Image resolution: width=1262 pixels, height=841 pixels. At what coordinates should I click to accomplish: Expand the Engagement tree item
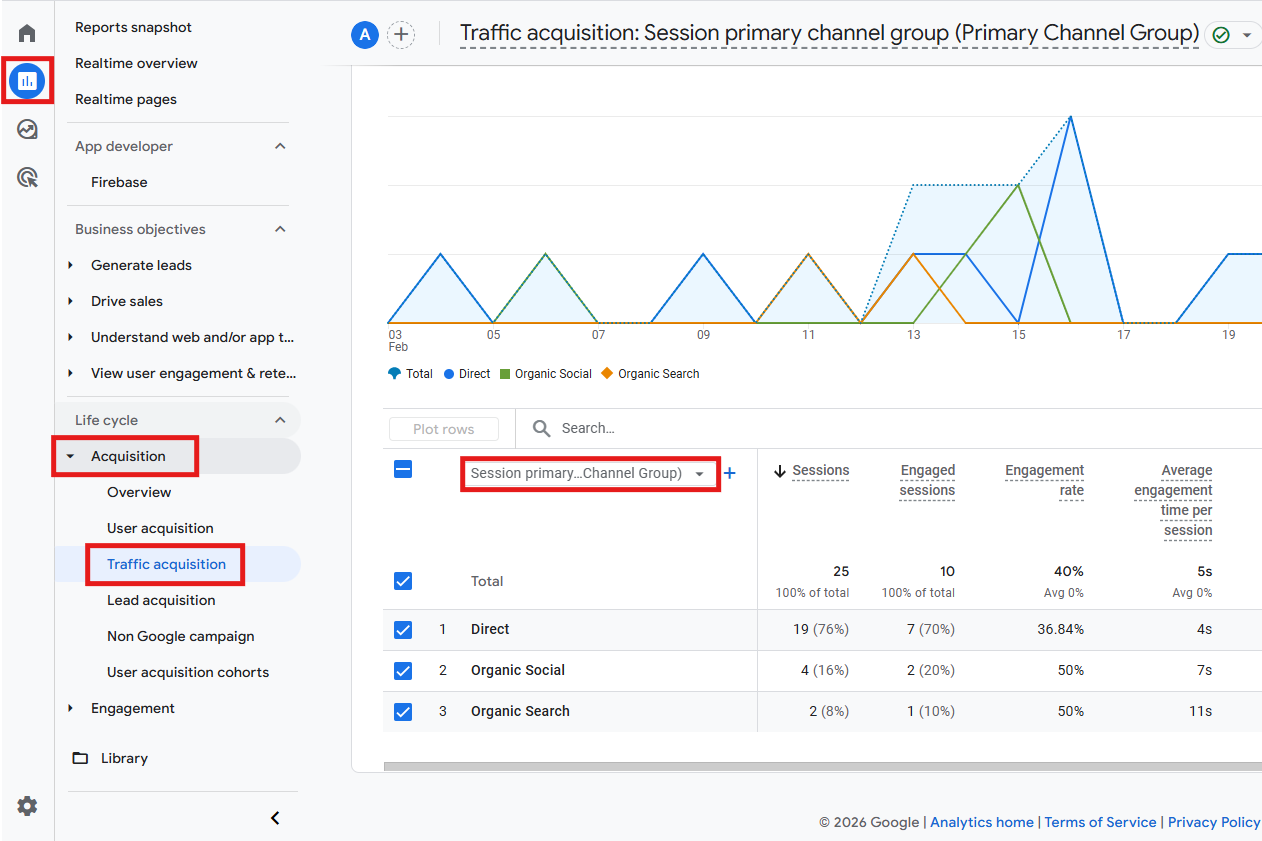click(x=70, y=708)
